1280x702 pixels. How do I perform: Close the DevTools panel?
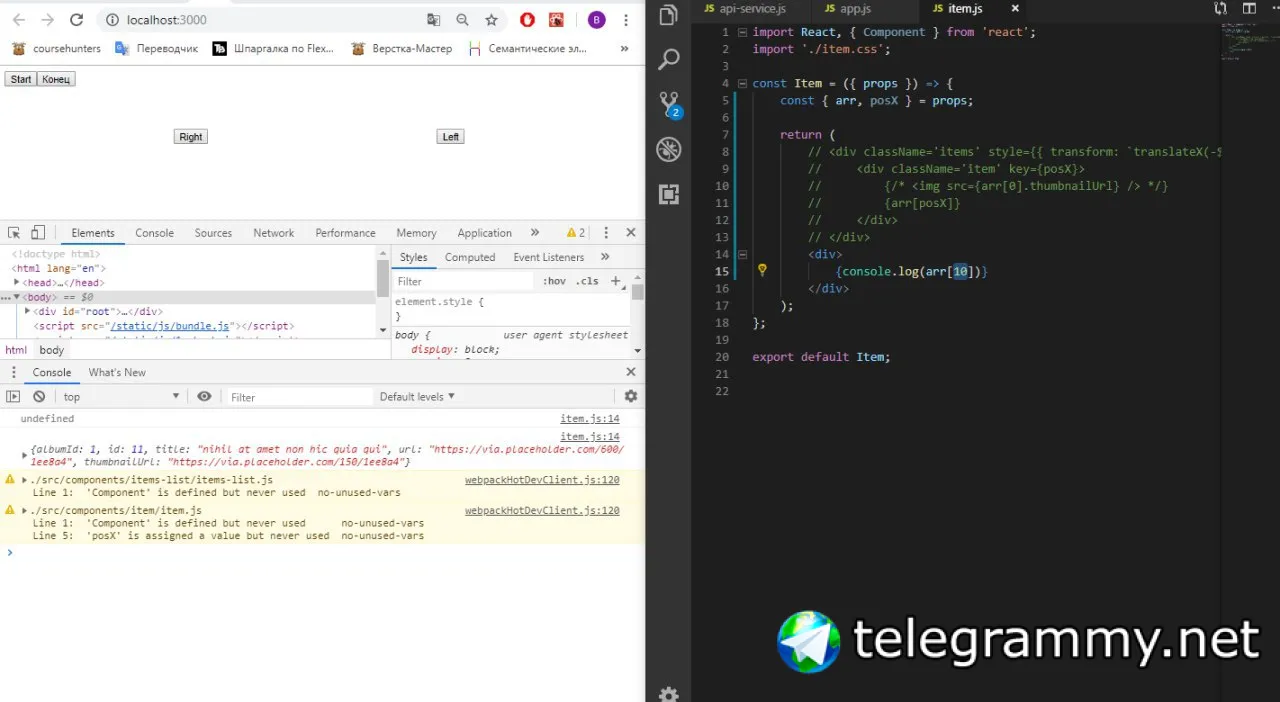tap(631, 233)
